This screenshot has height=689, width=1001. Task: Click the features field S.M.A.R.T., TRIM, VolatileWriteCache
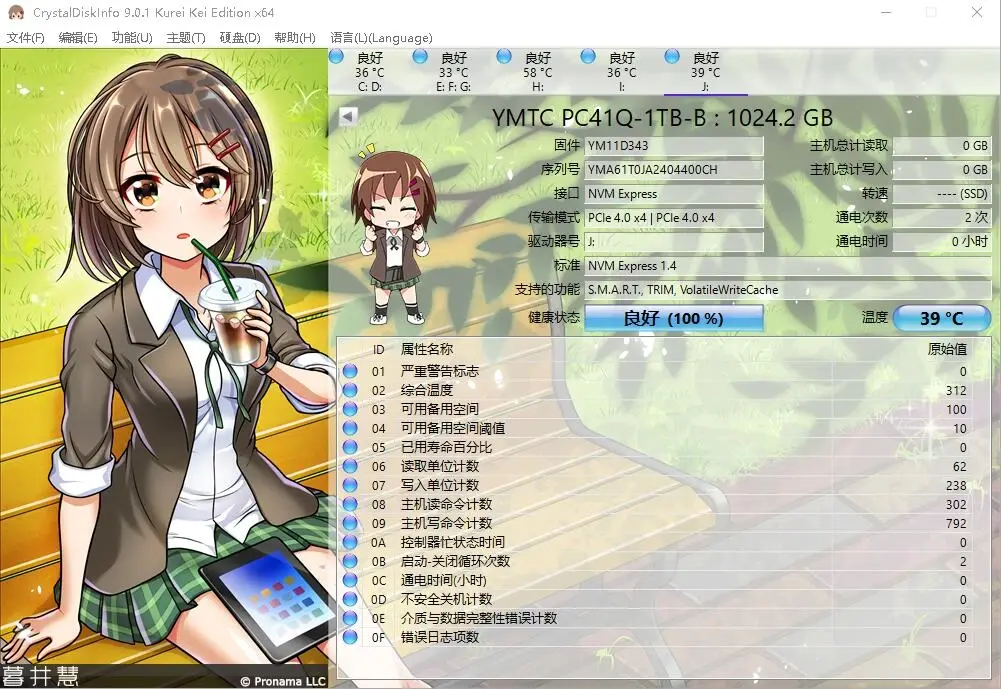tap(788, 290)
